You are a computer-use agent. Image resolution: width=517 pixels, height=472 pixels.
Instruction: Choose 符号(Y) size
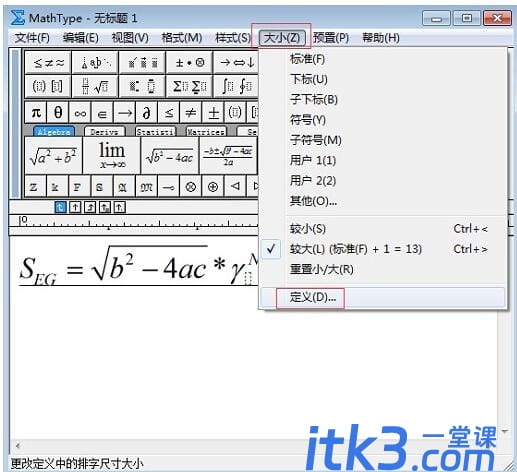click(382, 120)
